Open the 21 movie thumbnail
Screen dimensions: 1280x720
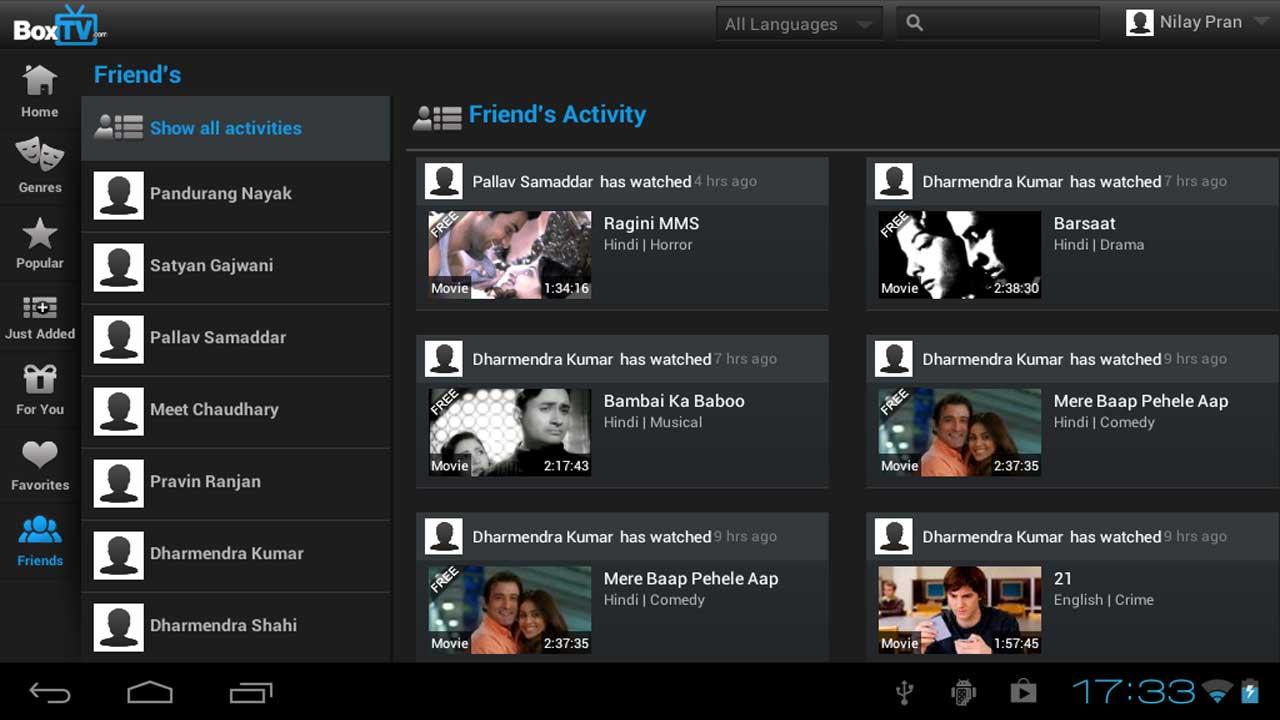point(960,610)
